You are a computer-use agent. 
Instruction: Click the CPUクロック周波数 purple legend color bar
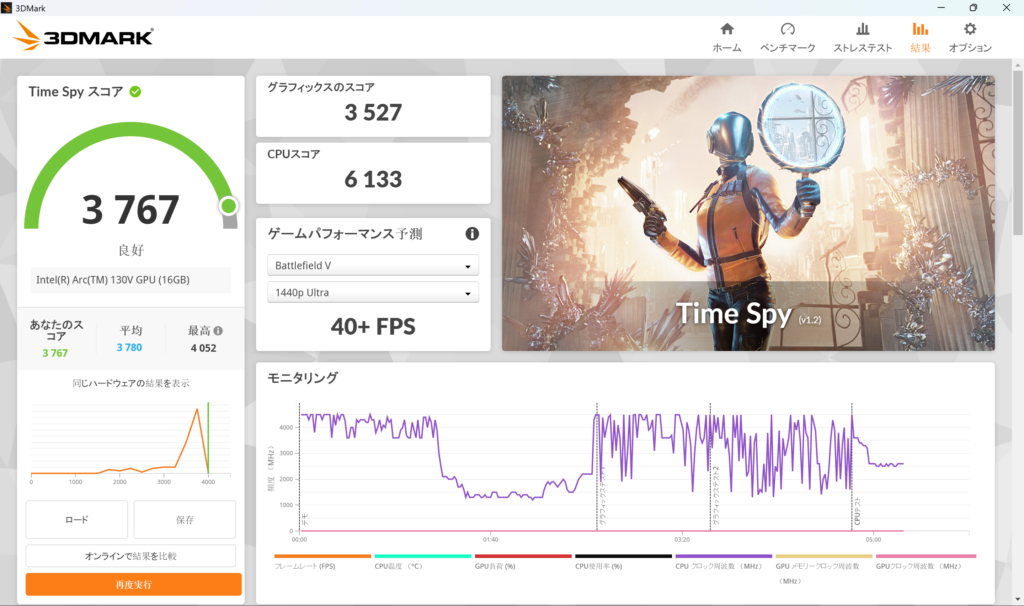click(722, 556)
